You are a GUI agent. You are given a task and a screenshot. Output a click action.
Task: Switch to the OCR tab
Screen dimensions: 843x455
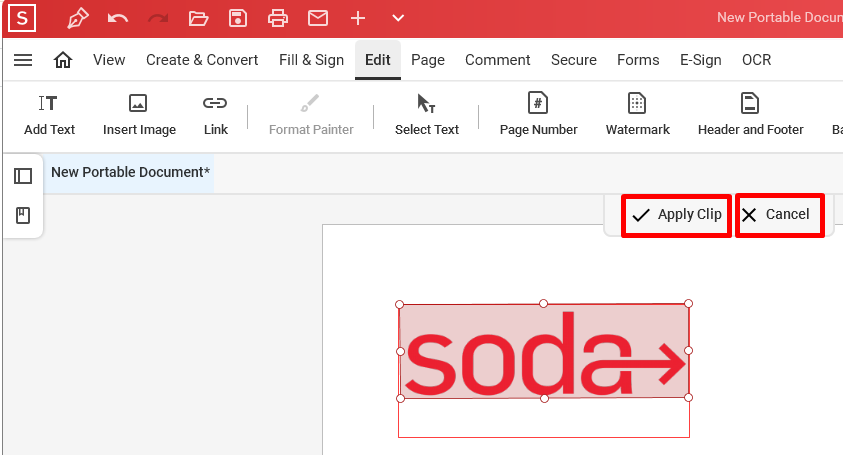click(756, 60)
